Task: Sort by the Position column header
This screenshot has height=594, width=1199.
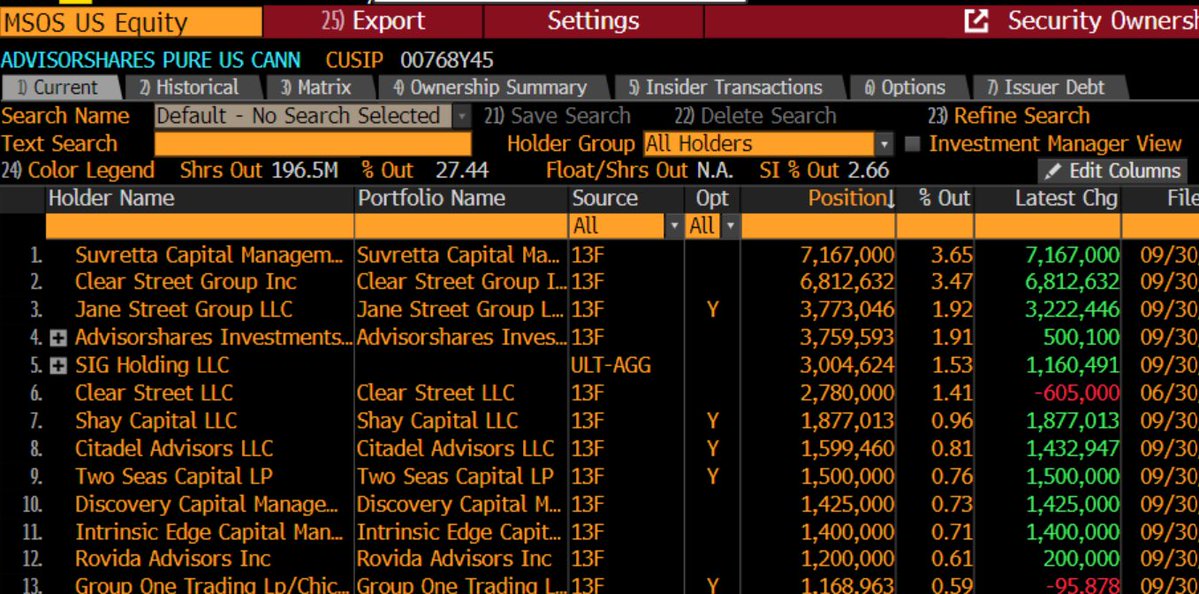Action: [852, 199]
